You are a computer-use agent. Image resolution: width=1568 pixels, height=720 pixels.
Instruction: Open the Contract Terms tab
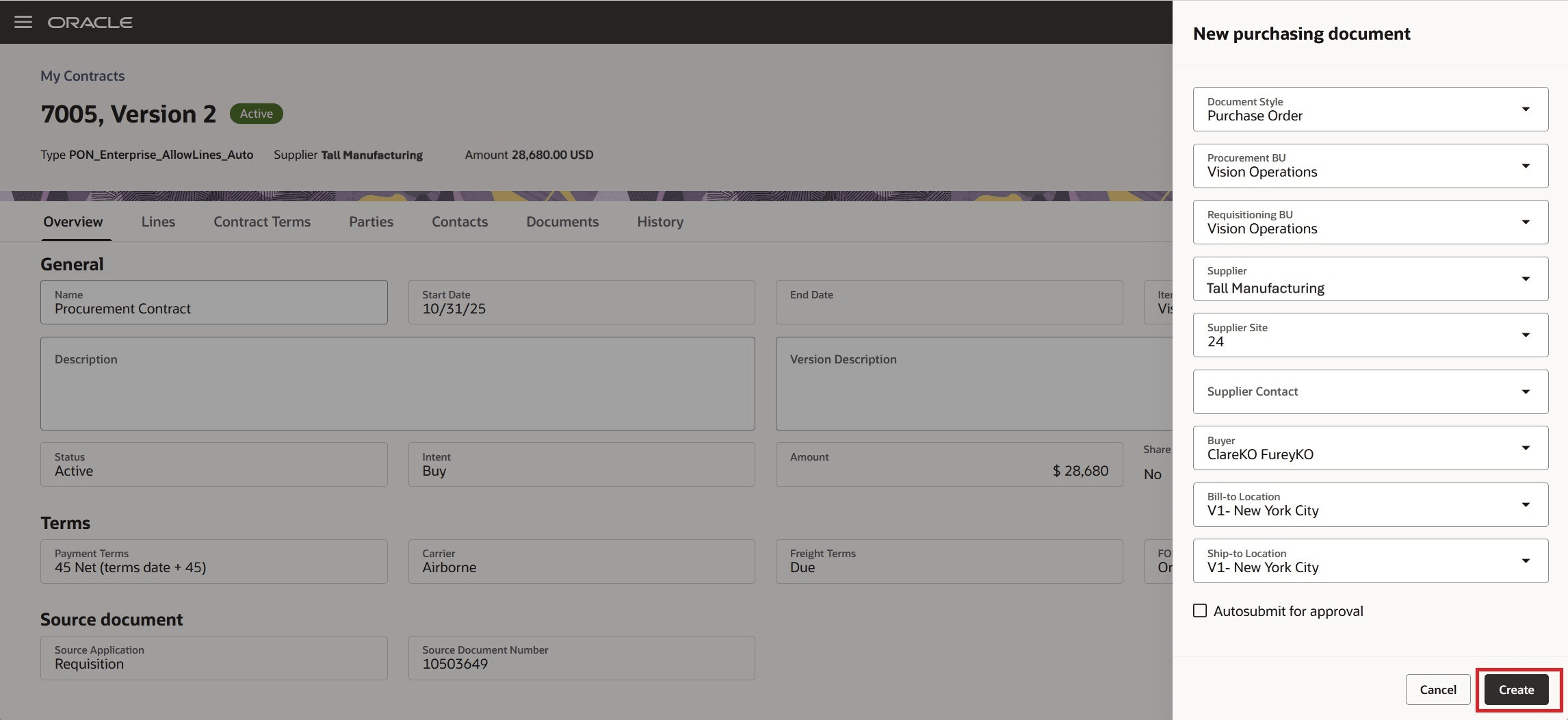point(261,221)
